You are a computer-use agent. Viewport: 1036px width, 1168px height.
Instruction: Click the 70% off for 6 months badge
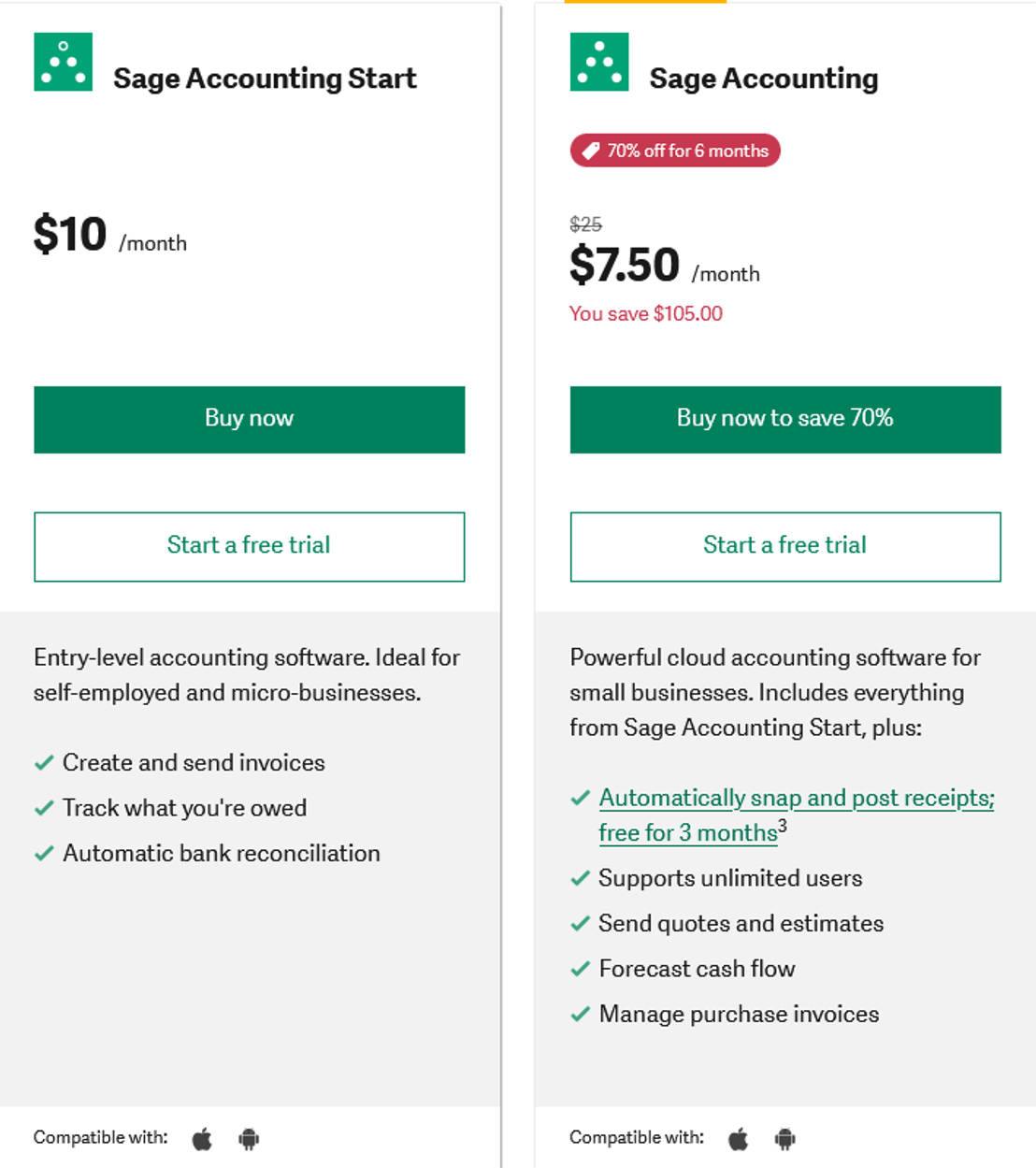click(674, 150)
